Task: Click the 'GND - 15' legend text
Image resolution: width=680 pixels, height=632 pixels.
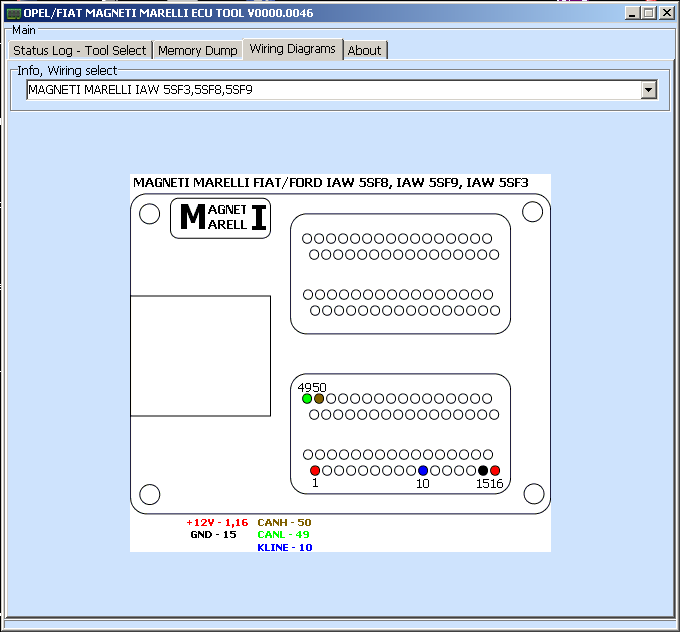Action: [213, 534]
